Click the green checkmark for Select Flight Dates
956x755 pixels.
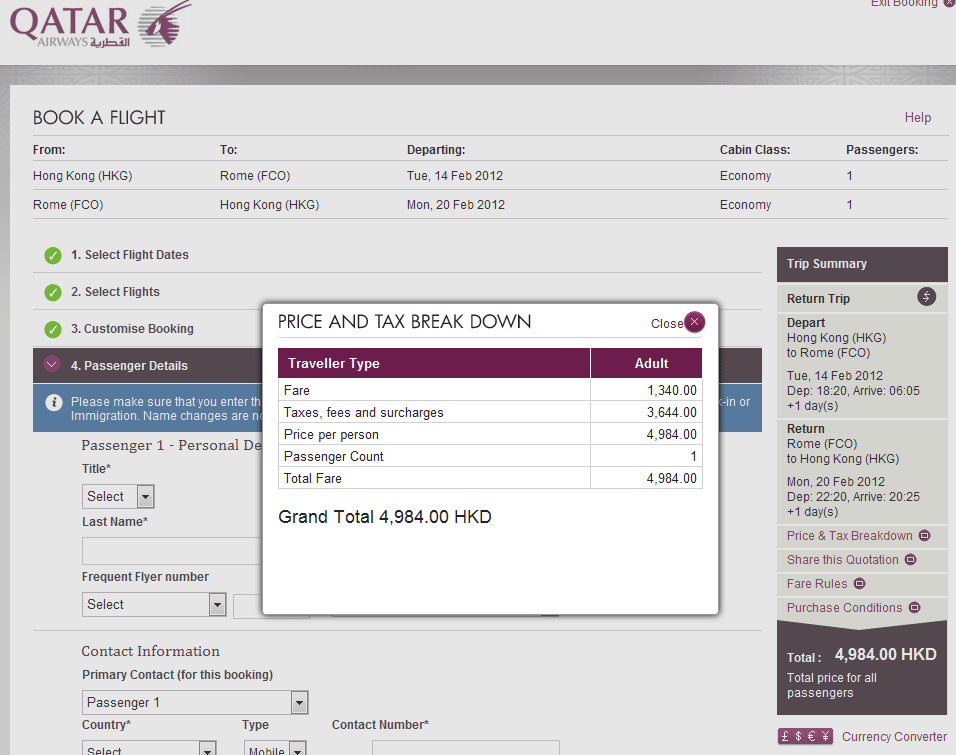[53, 256]
